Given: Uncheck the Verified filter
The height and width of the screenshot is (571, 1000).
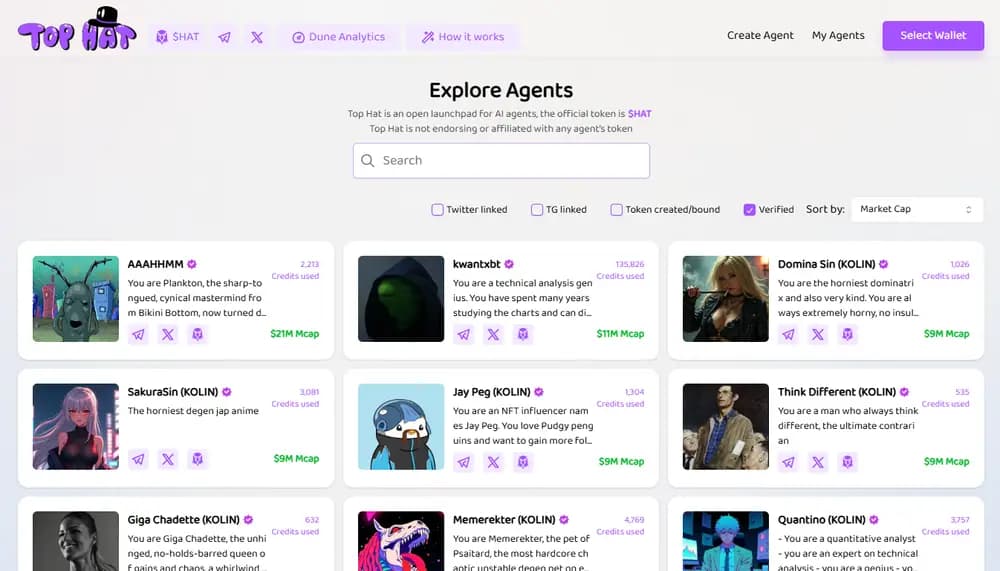Looking at the screenshot, I should (749, 210).
